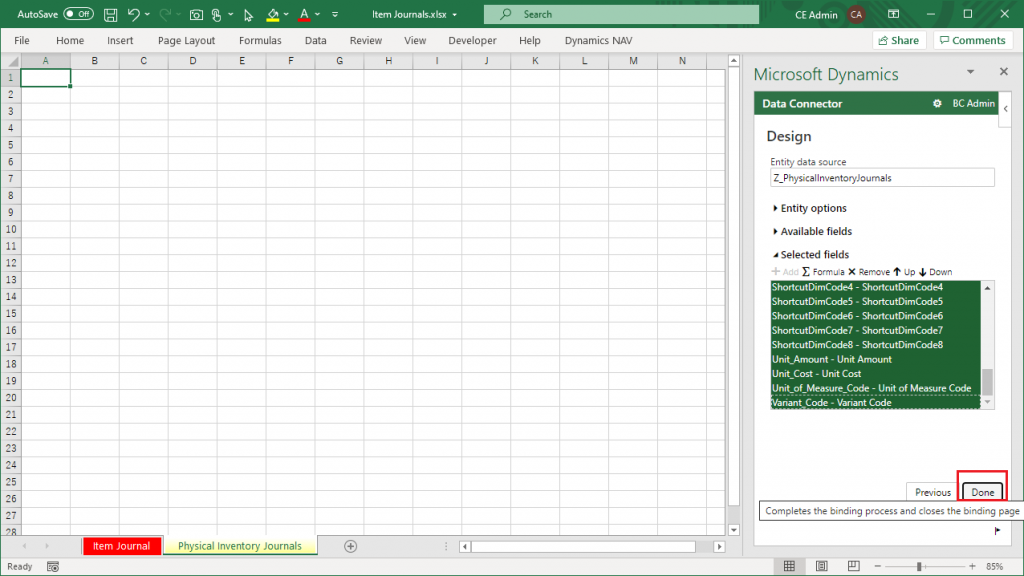This screenshot has height=576, width=1024.
Task: Open the font color dropdown arrow
Action: click(317, 14)
